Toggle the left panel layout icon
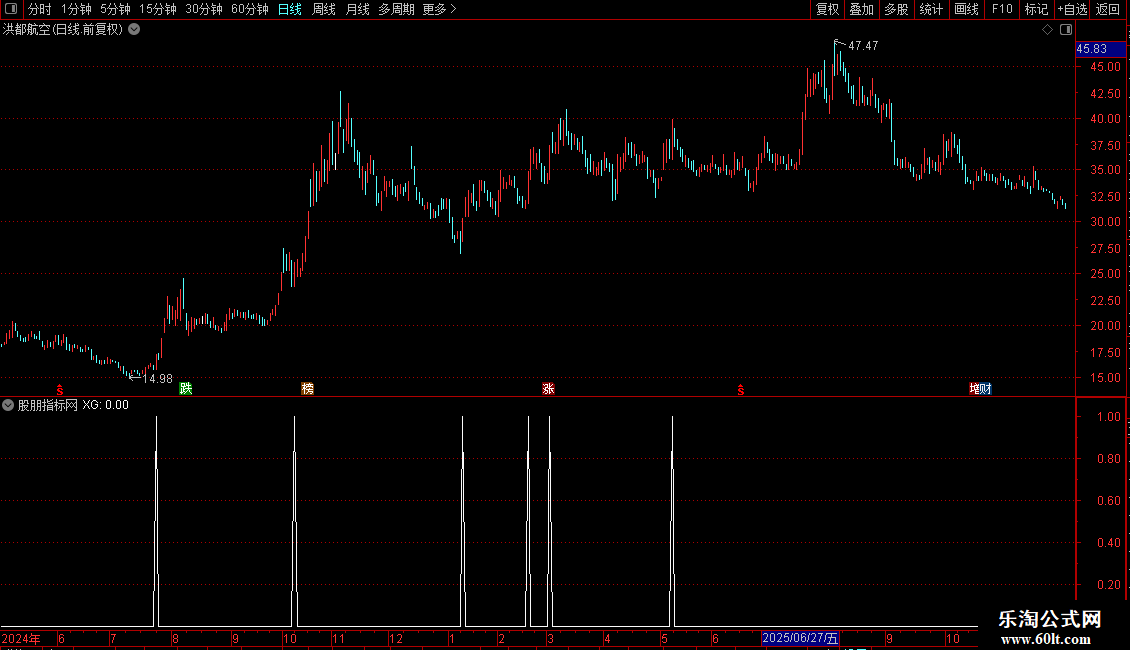Viewport: 1130px width, 650px height. pos(11,9)
